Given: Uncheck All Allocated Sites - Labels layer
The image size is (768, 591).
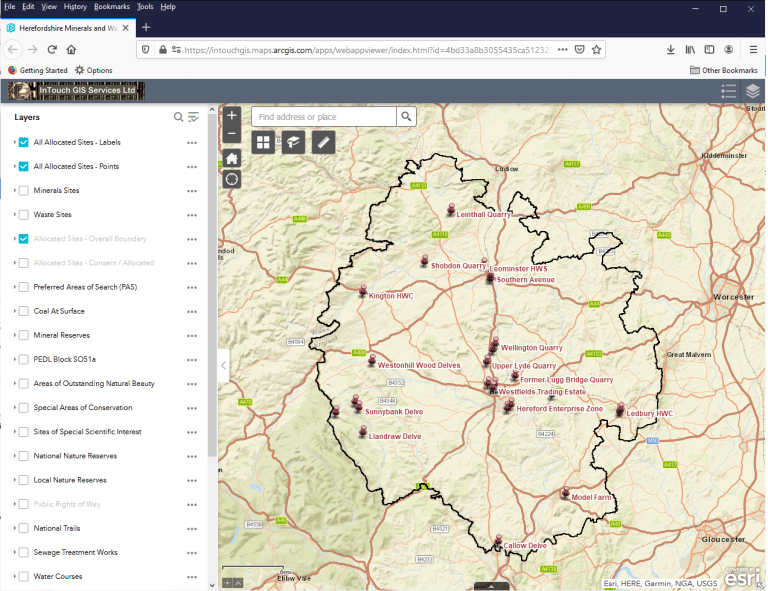Looking at the screenshot, I should [x=24, y=142].
